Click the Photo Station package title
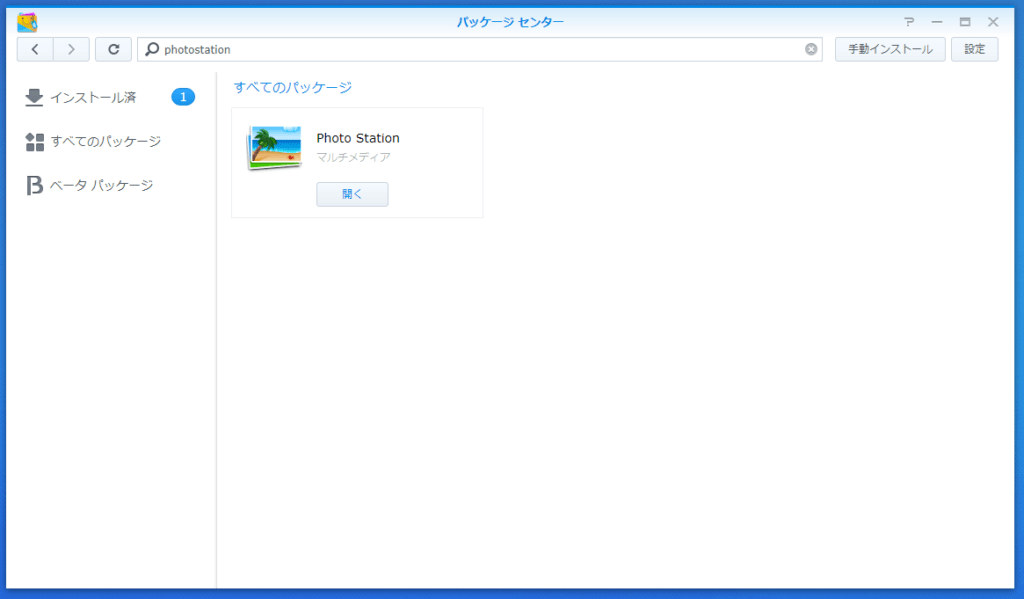Screen dimensions: 1024x599 (358, 138)
